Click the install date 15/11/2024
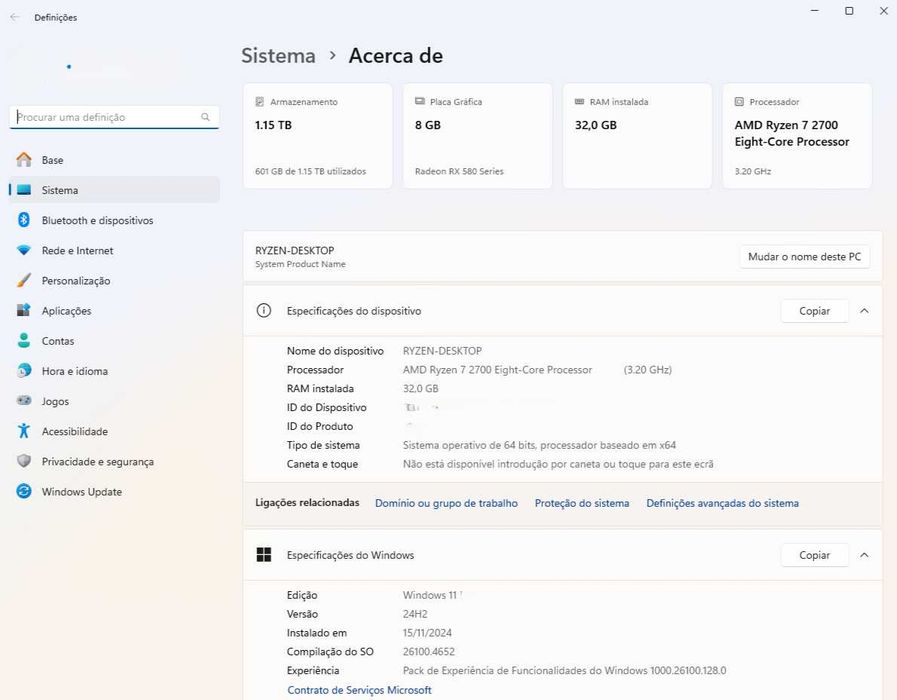This screenshot has width=897, height=700. point(427,633)
